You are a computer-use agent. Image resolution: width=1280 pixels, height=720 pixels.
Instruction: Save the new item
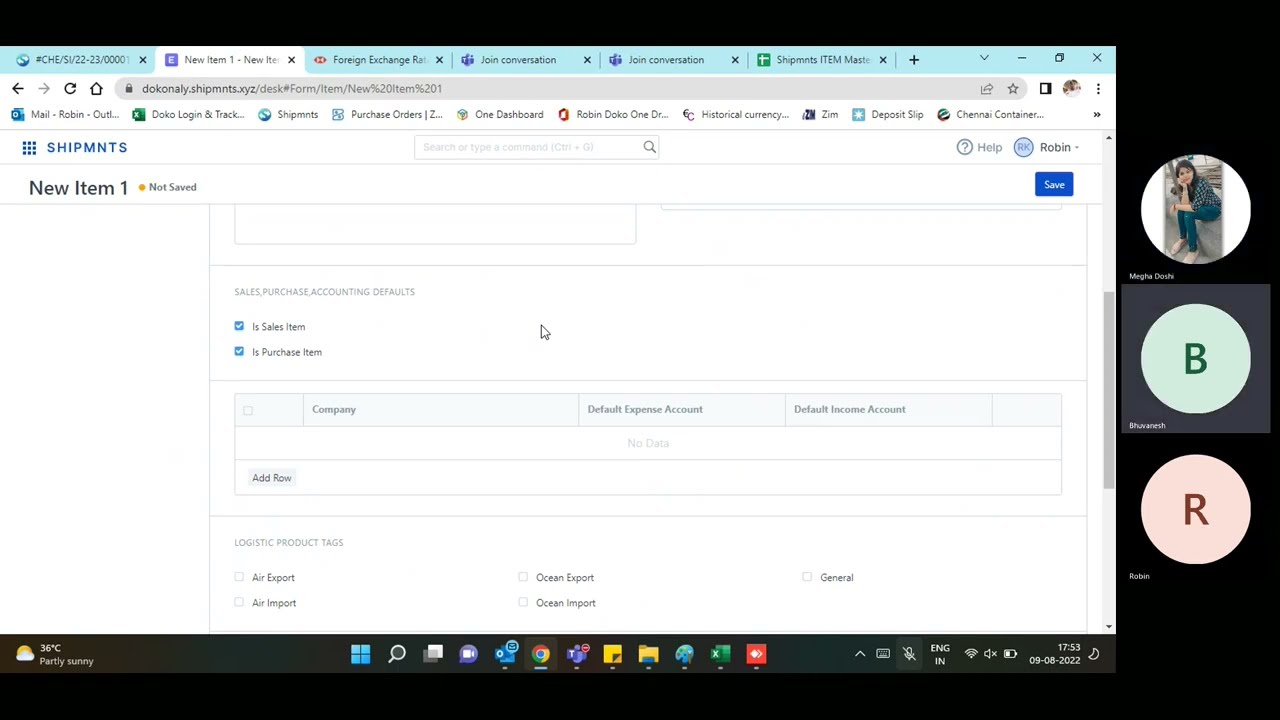click(x=1054, y=185)
